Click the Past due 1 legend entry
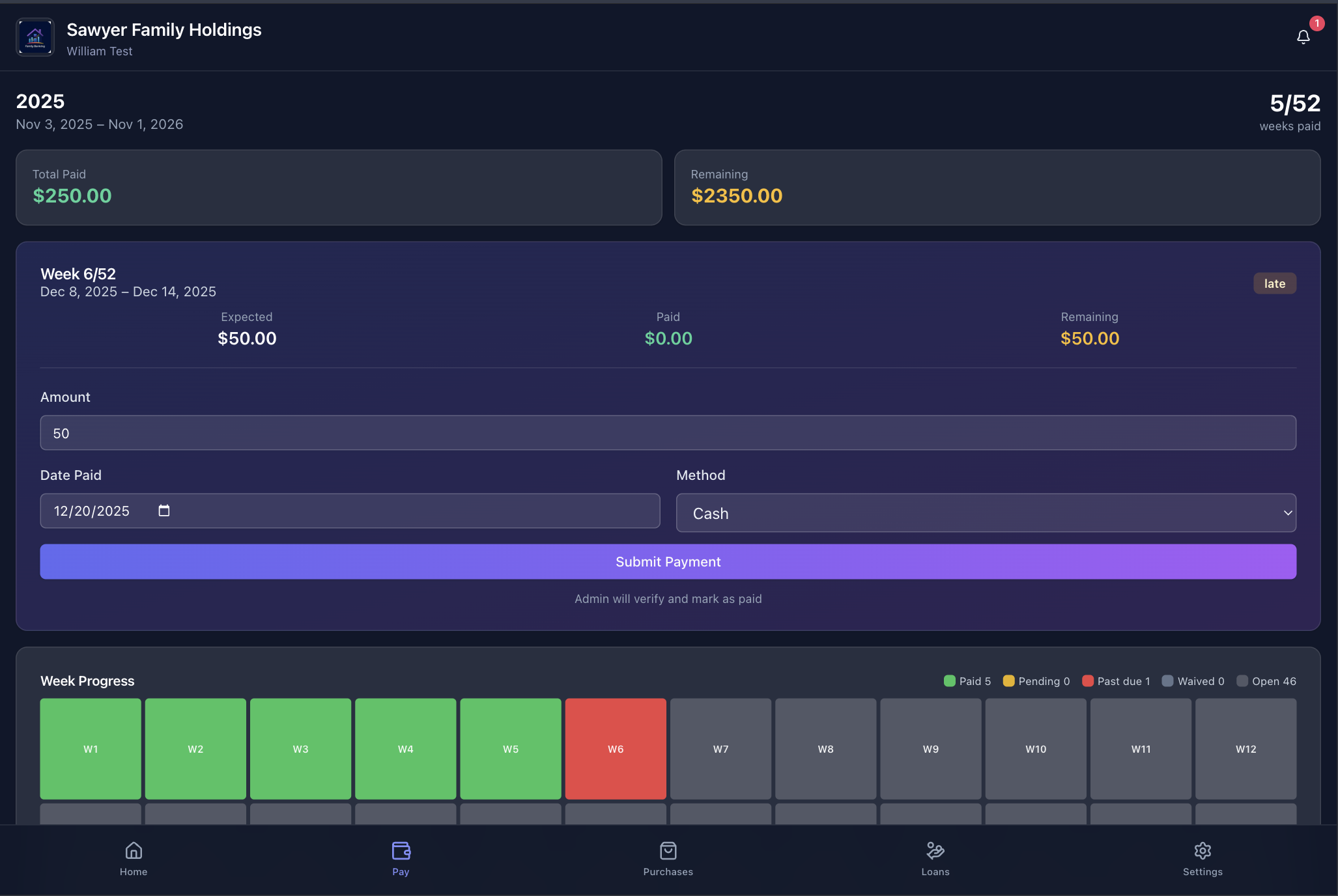1338x896 pixels. 1116,681
